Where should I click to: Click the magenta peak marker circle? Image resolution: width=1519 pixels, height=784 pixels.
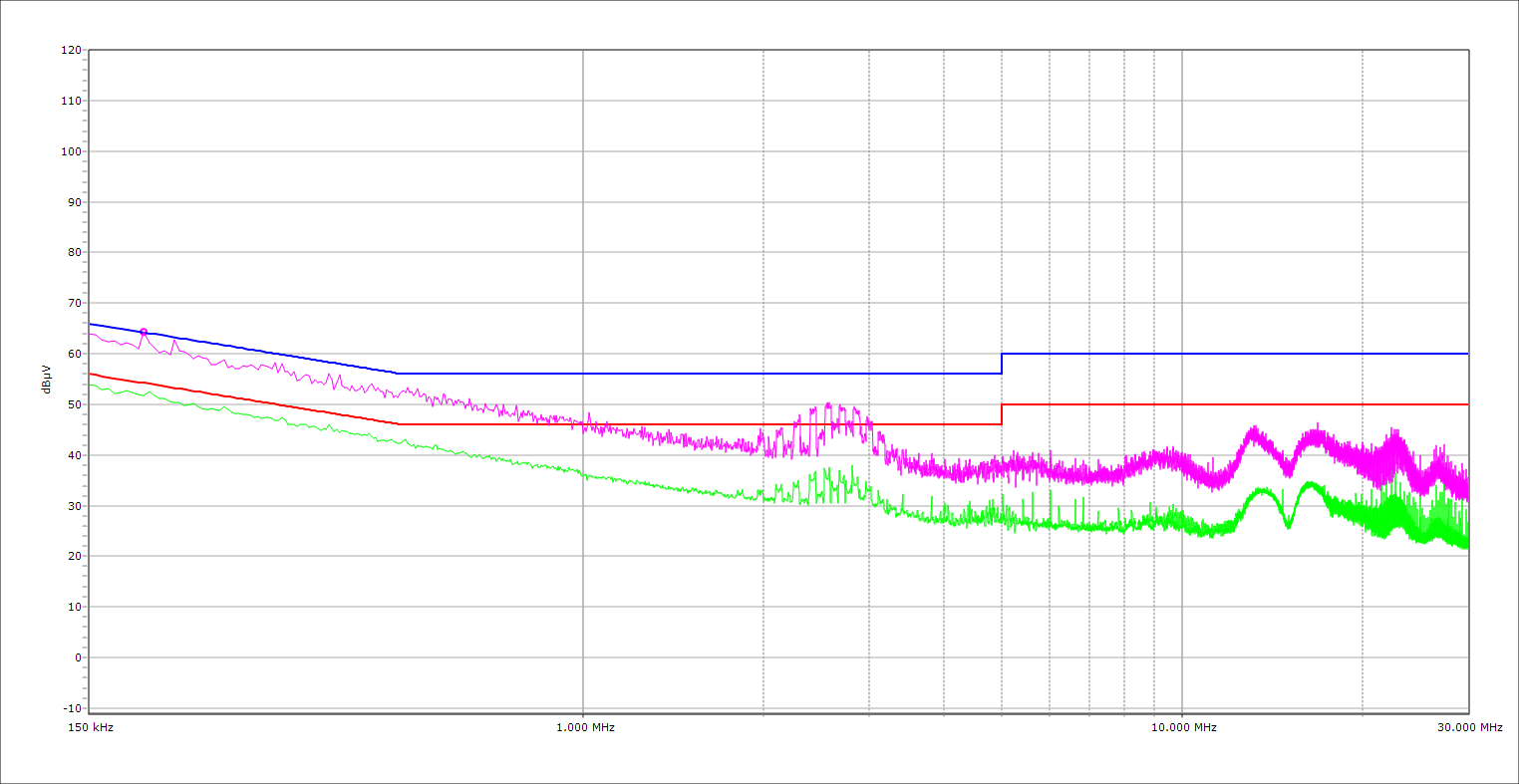tap(144, 332)
